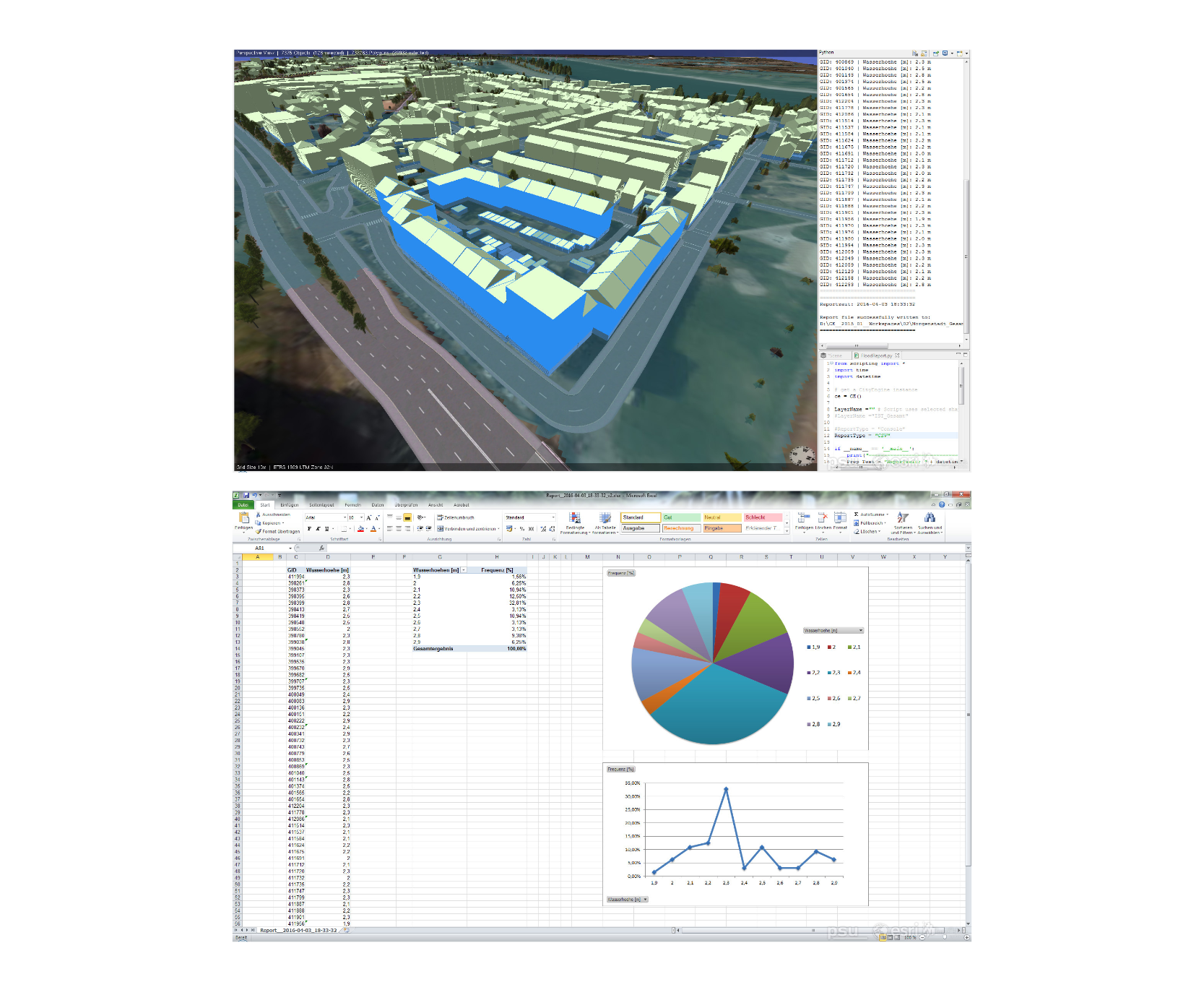Switch to the Daten ribbon tab
Viewport: 1204px width, 982px height.
pyautogui.click(x=378, y=505)
